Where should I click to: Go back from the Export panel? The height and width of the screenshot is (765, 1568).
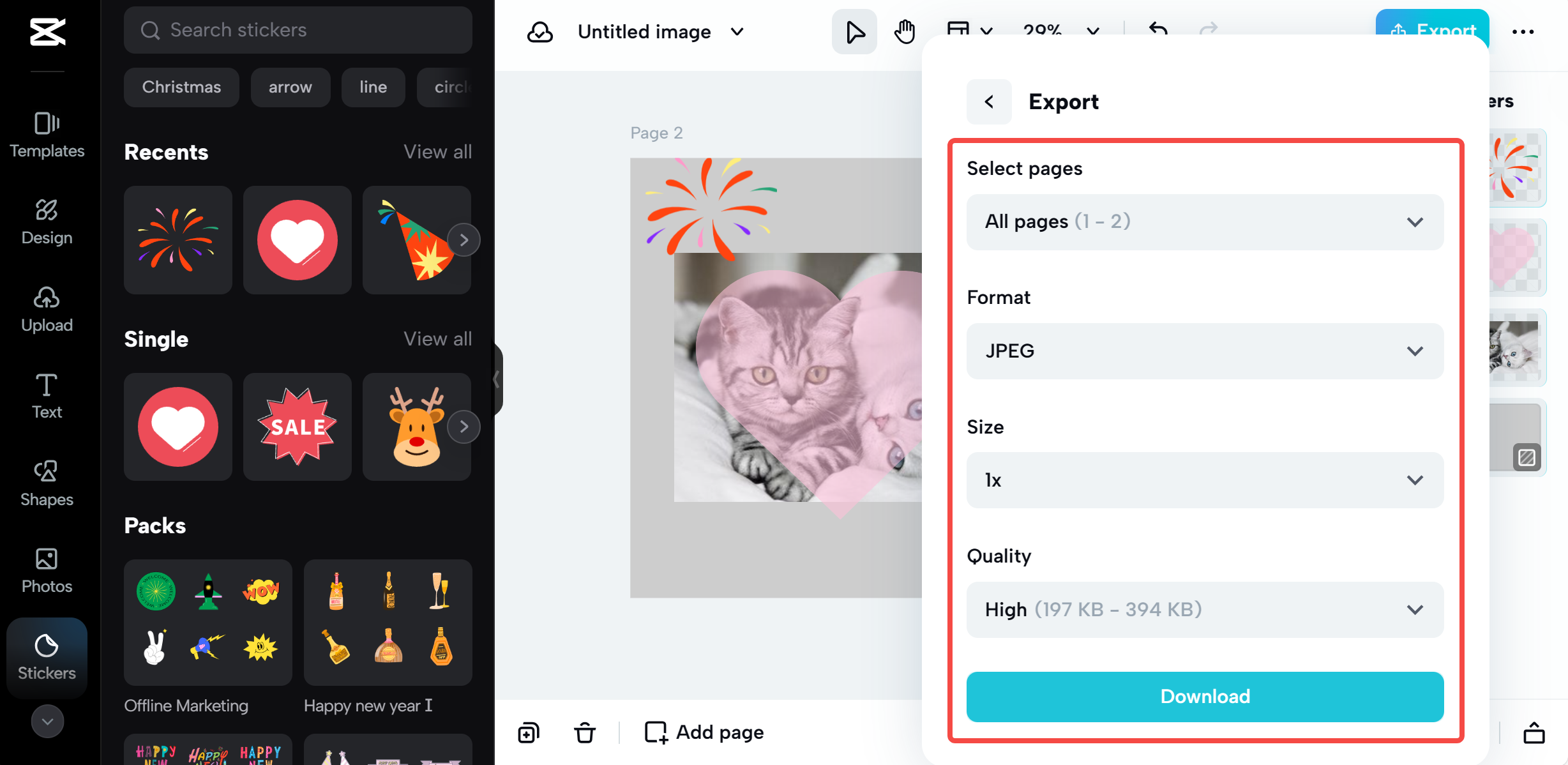988,102
